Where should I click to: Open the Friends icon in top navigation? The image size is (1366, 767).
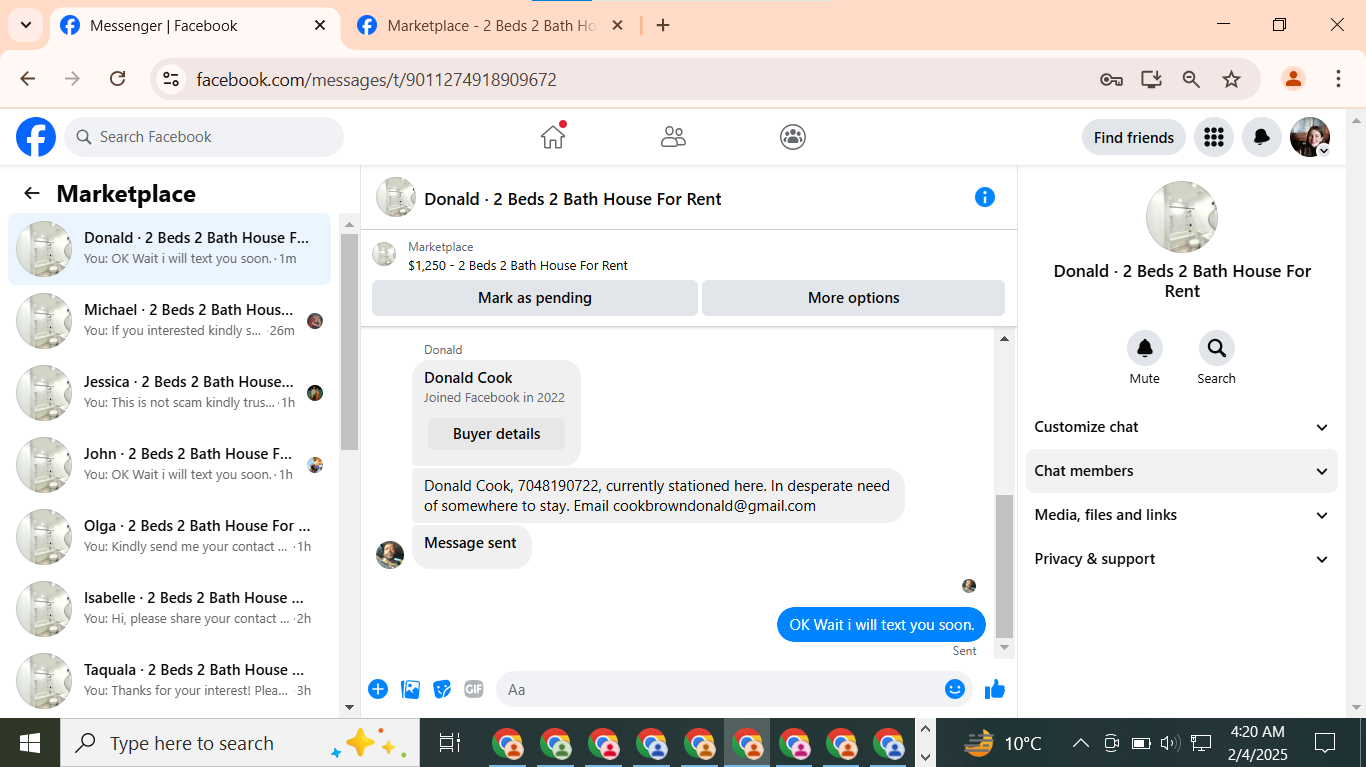click(x=673, y=137)
